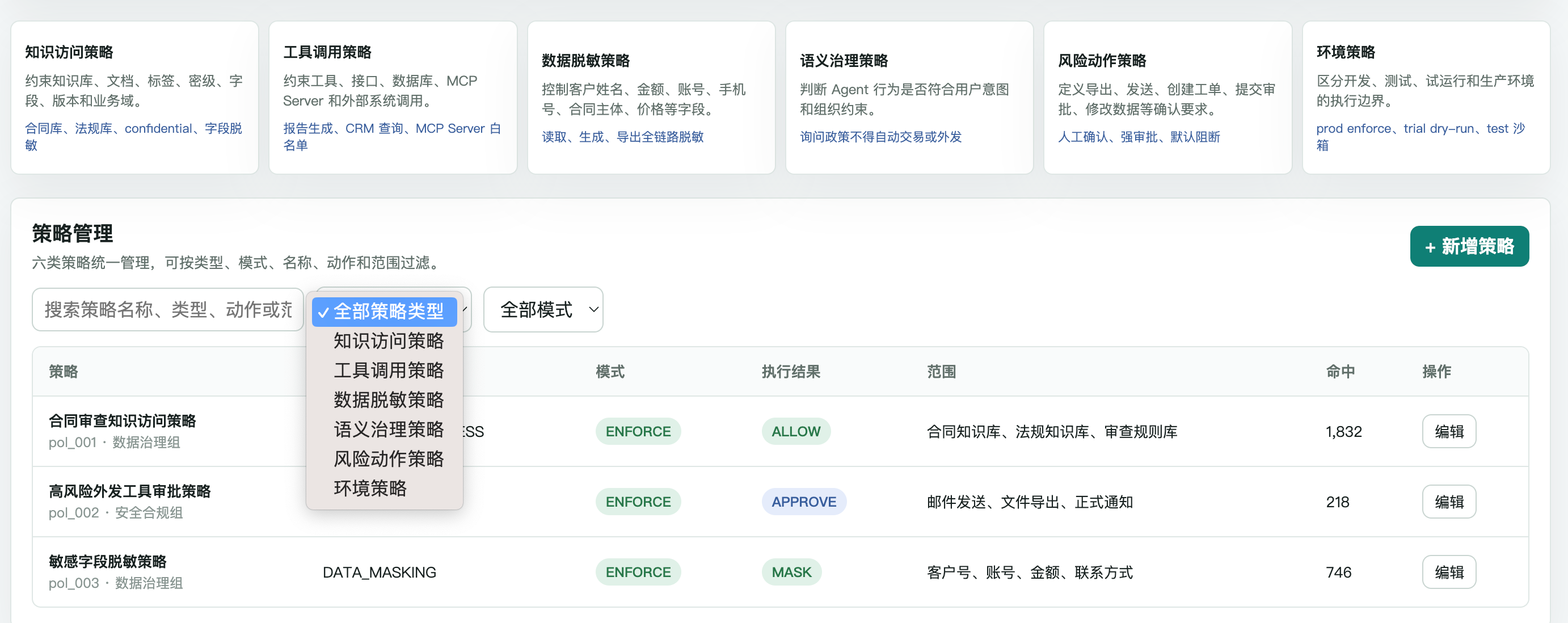Open the 知识访问策略 overview card
This screenshot has height=623, width=1568.
pyautogui.click(x=134, y=98)
